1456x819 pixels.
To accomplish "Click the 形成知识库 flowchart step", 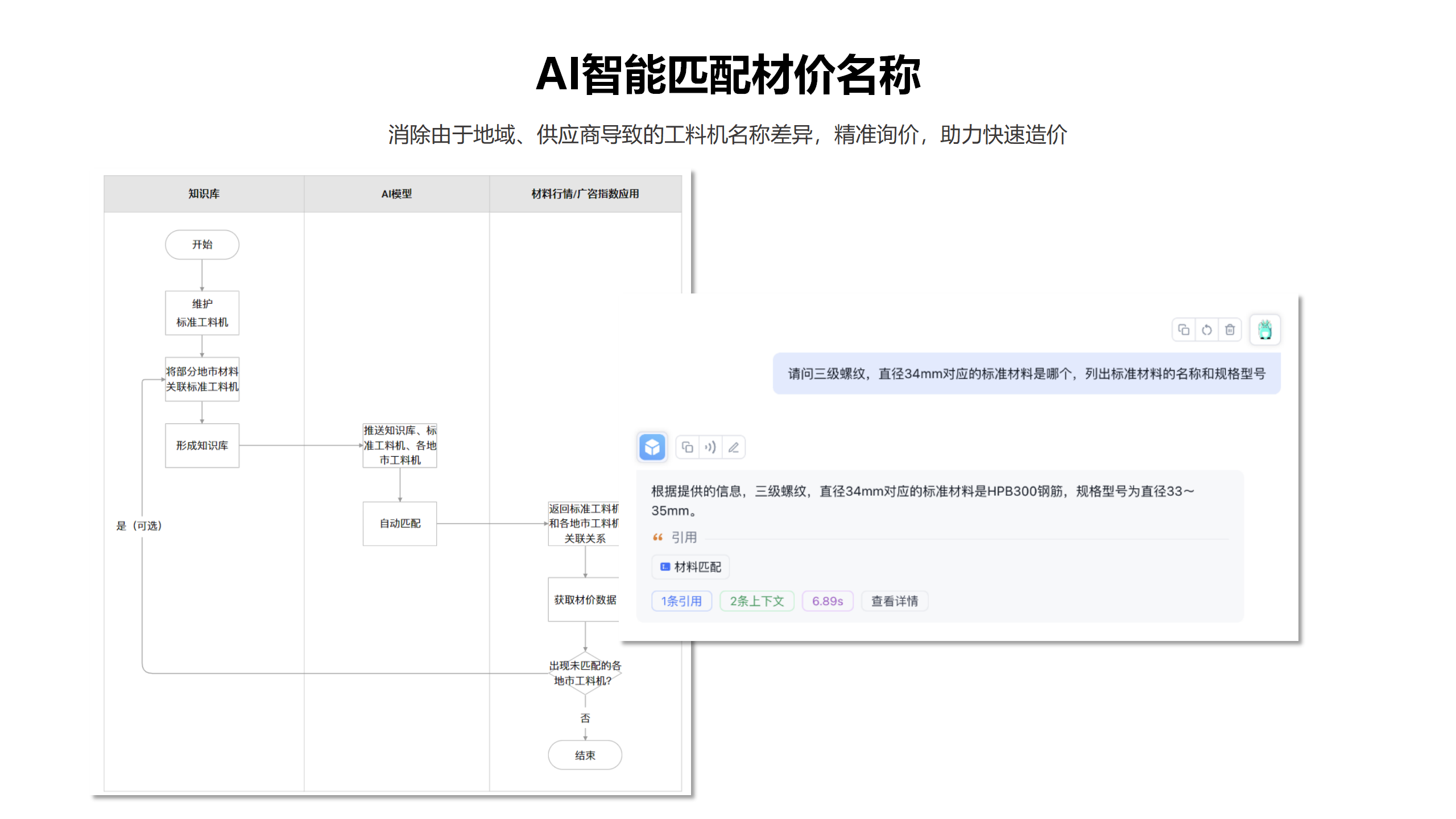I will (202, 445).
